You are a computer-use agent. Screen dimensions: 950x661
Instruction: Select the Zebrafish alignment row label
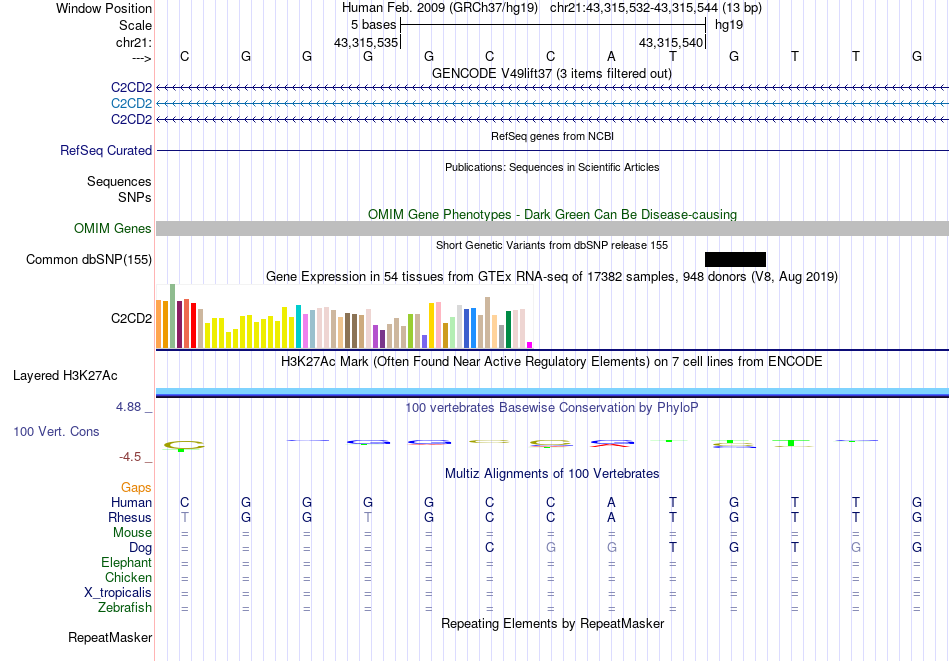[125, 607]
